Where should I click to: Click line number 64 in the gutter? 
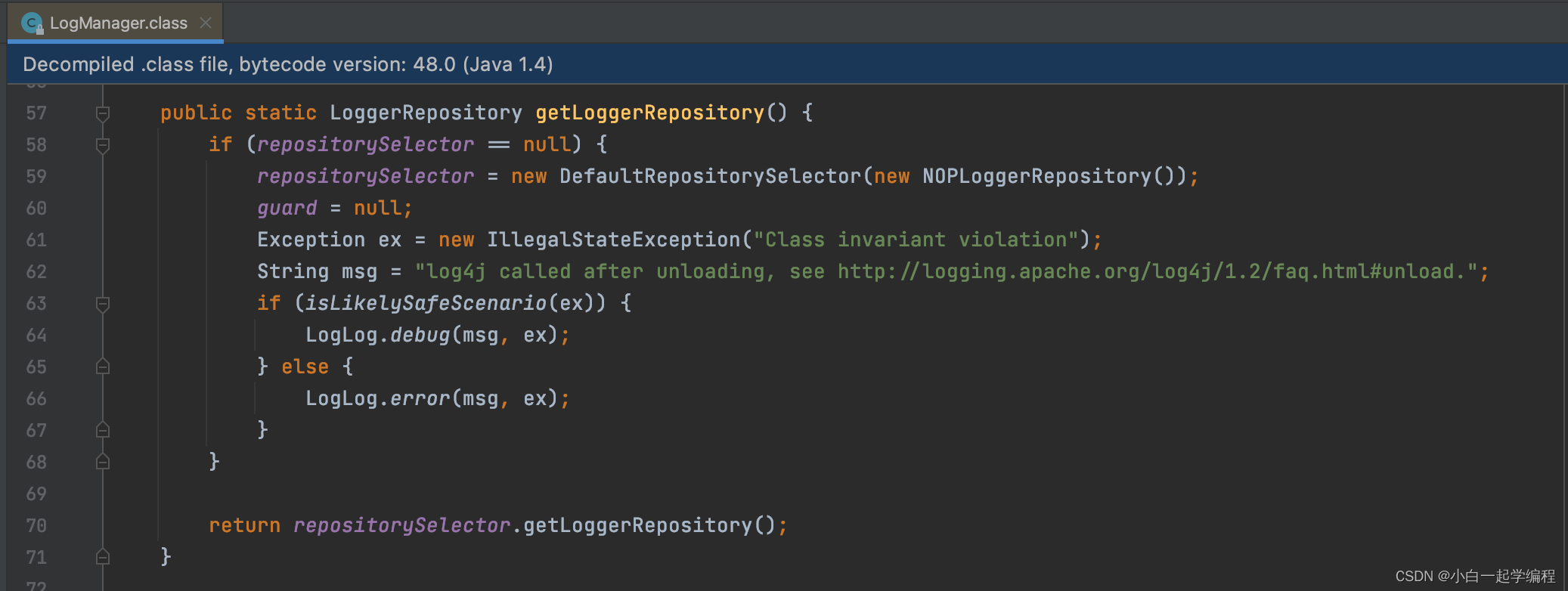[x=36, y=336]
